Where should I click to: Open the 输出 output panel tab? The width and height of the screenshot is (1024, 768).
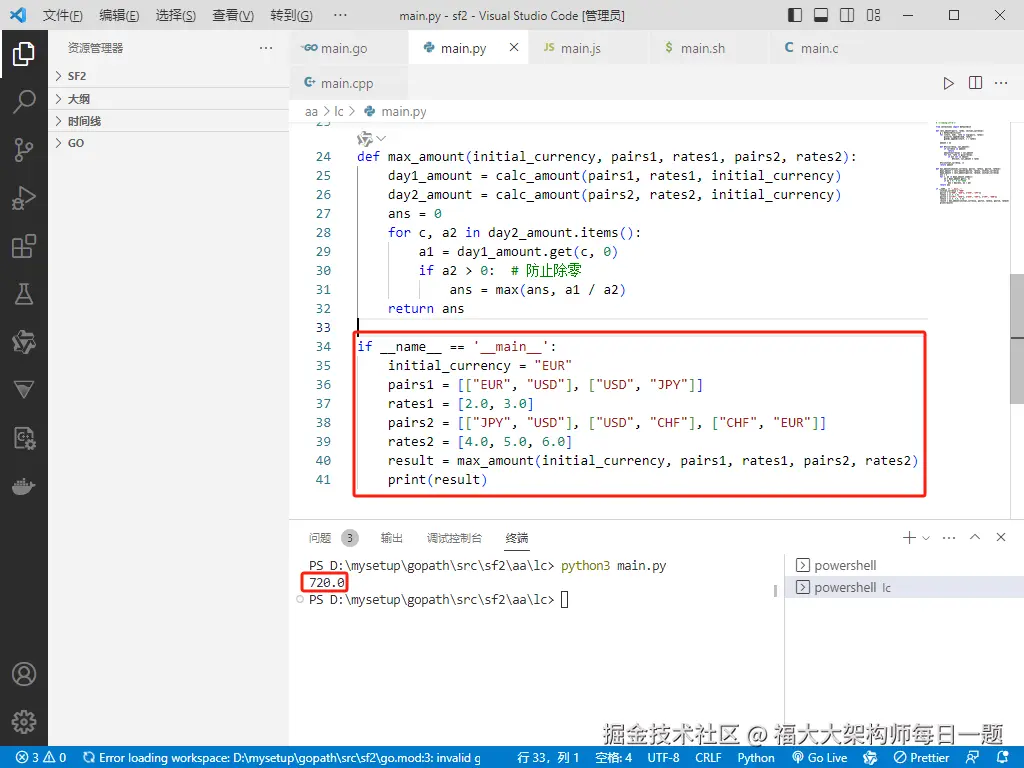point(391,537)
